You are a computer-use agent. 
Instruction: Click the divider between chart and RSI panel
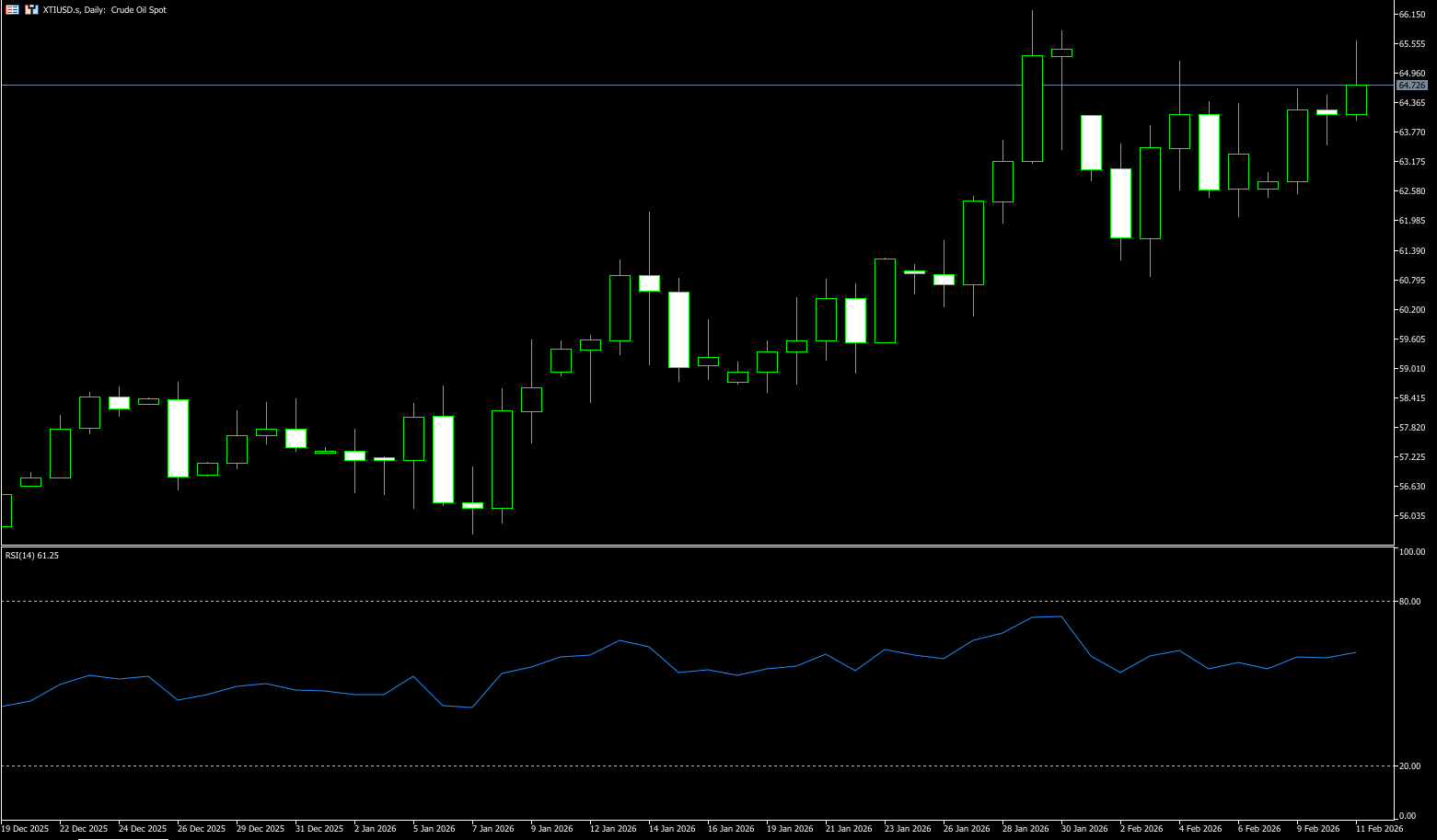(700, 547)
